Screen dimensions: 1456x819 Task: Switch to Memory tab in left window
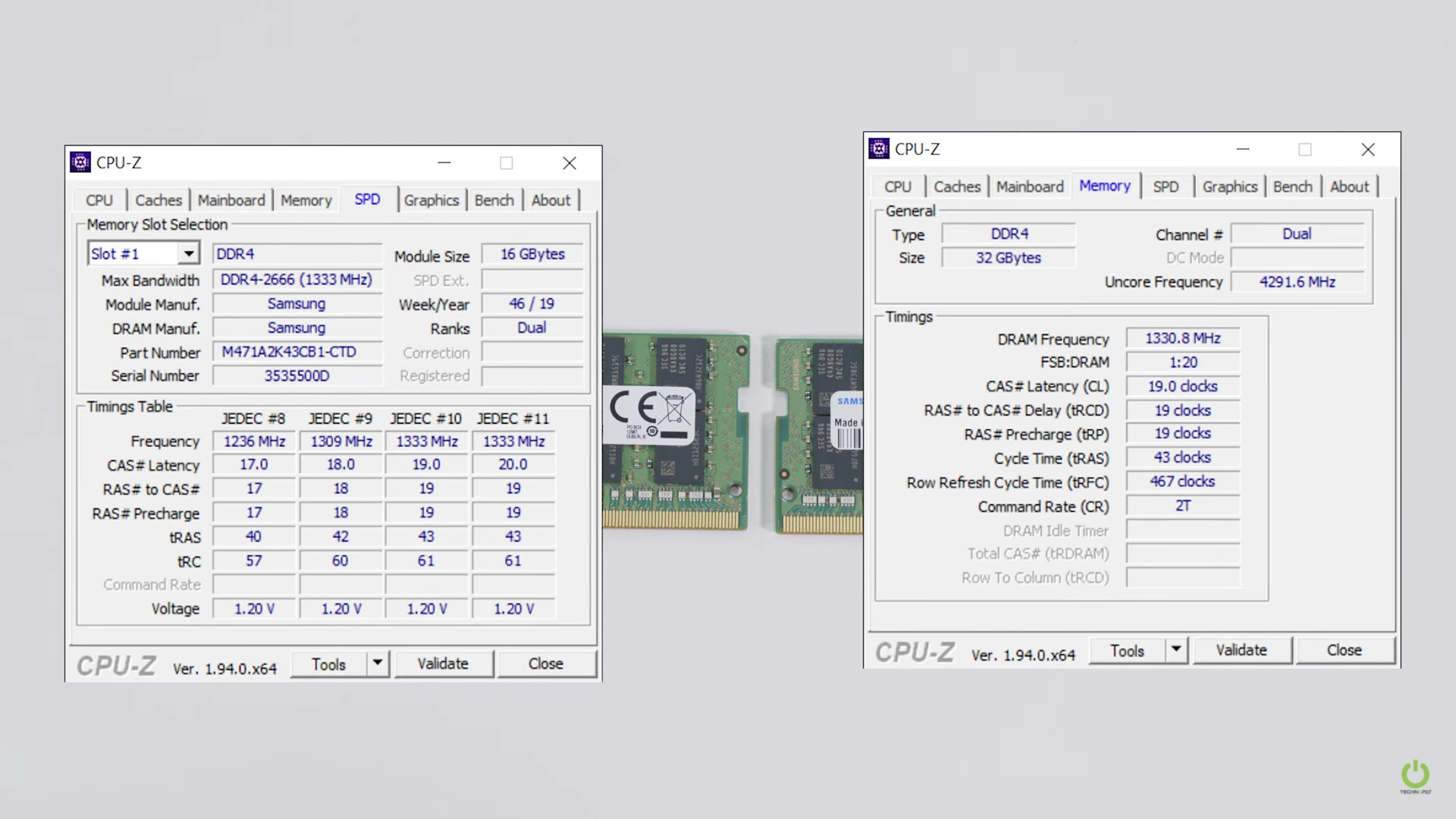306,200
